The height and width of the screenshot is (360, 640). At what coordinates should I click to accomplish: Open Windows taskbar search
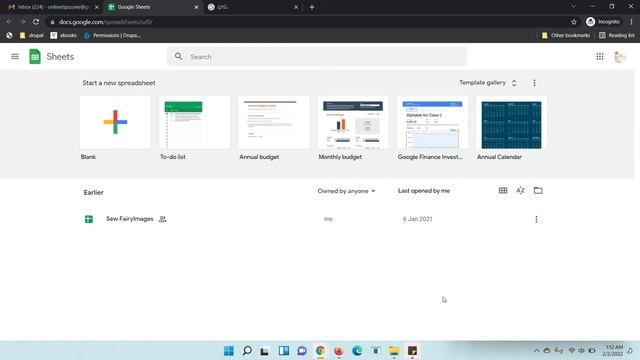247,351
